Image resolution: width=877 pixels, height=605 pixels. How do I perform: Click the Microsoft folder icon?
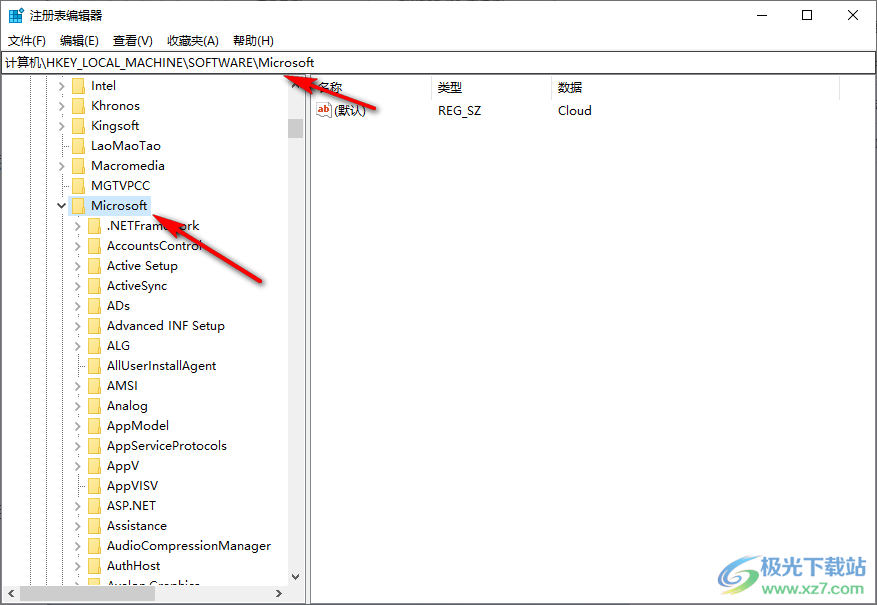point(78,206)
